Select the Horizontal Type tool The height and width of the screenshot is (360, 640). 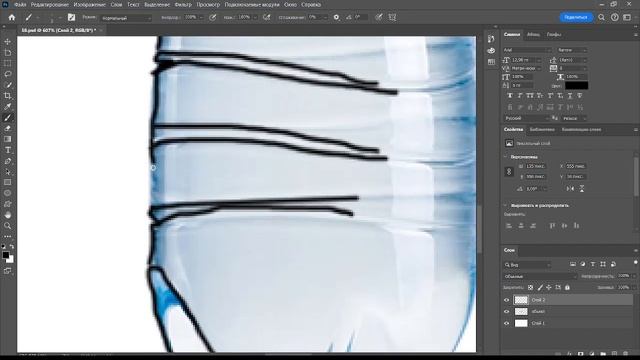(7, 150)
